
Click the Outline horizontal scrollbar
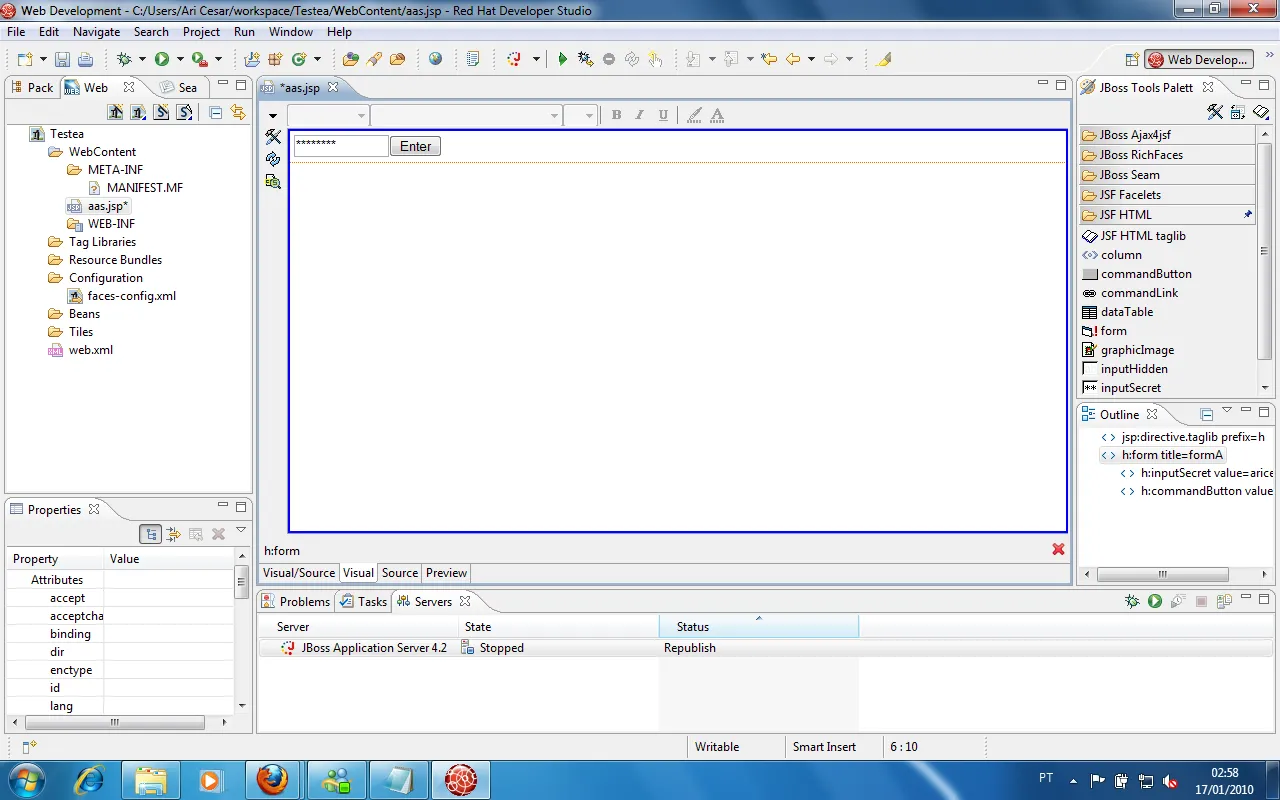pos(1164,575)
